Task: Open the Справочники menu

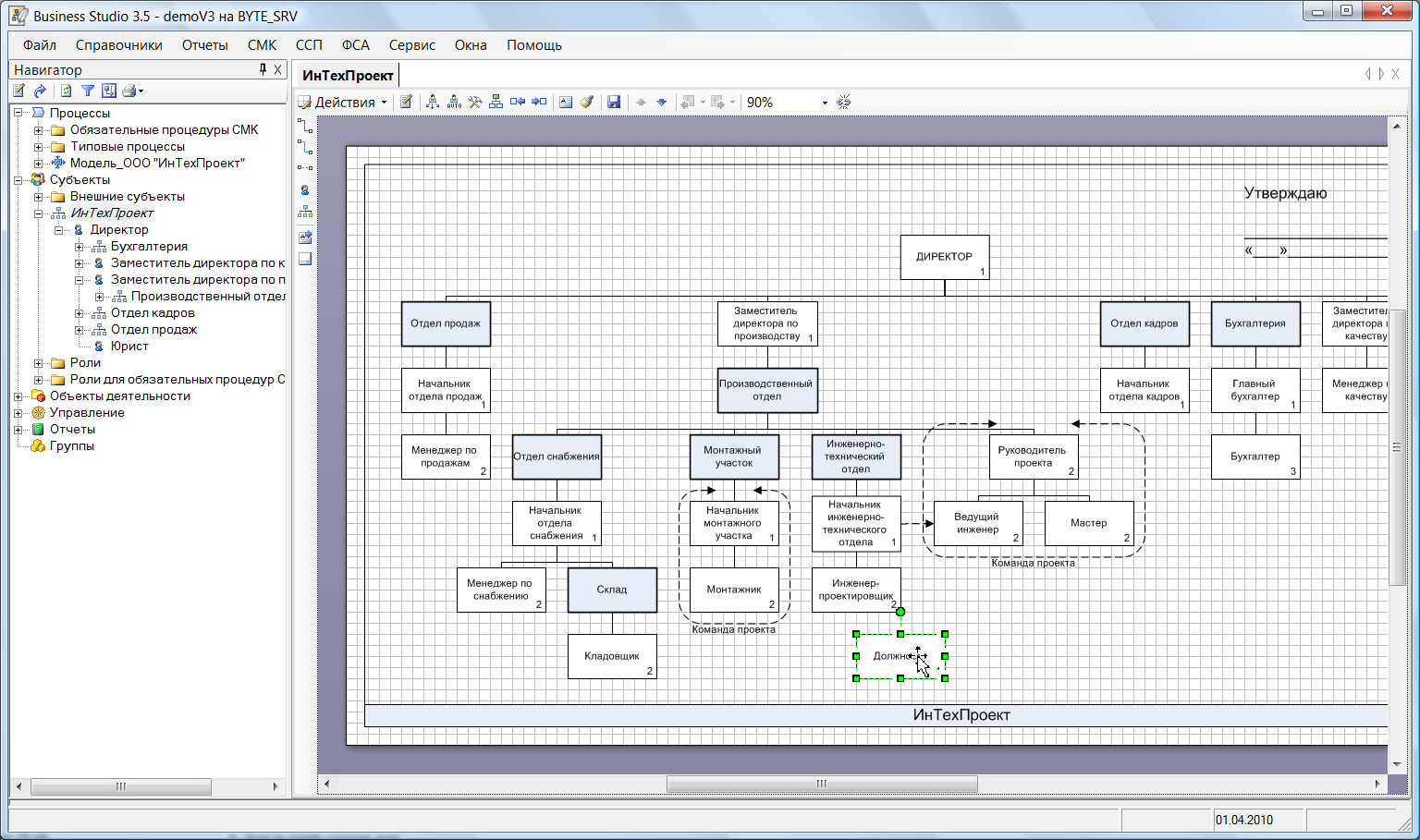Action: click(118, 45)
